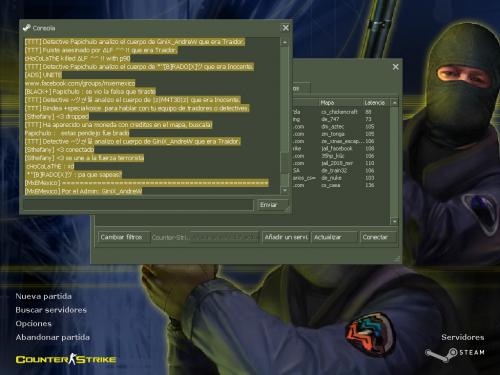Click console scrollbar up arrow

[x=285, y=42]
